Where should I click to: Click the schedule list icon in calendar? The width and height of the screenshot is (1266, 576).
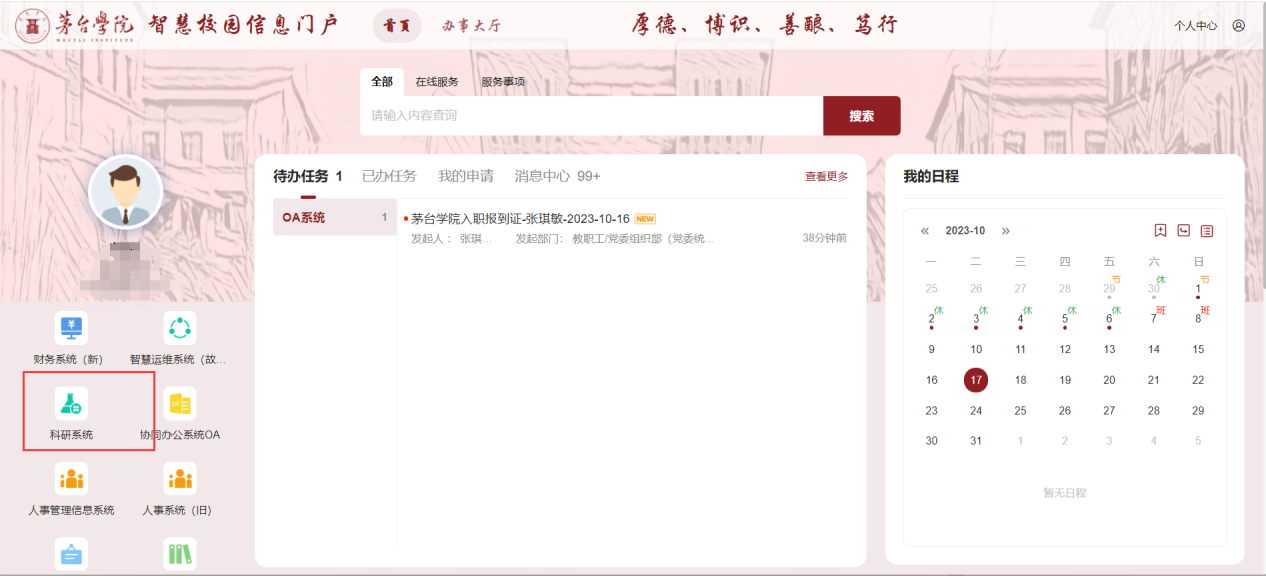[x=1207, y=230]
